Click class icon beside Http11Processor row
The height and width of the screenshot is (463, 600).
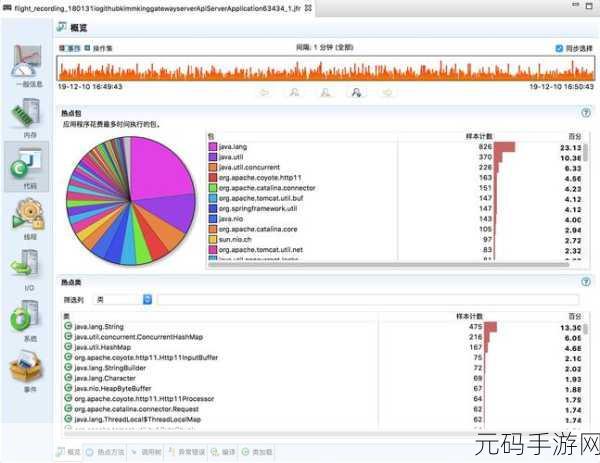(x=68, y=399)
